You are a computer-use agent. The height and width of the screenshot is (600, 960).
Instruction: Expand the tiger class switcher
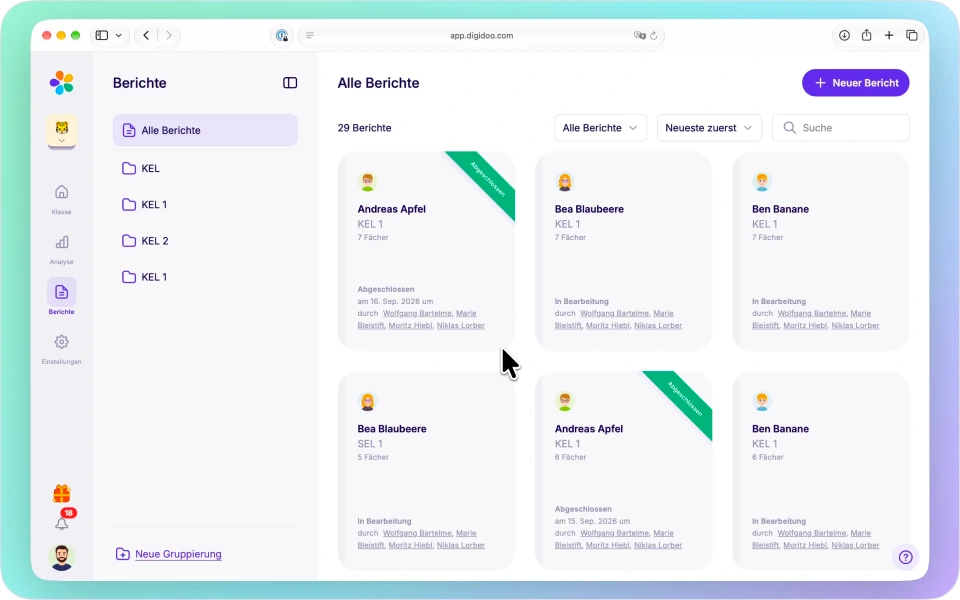[62, 132]
